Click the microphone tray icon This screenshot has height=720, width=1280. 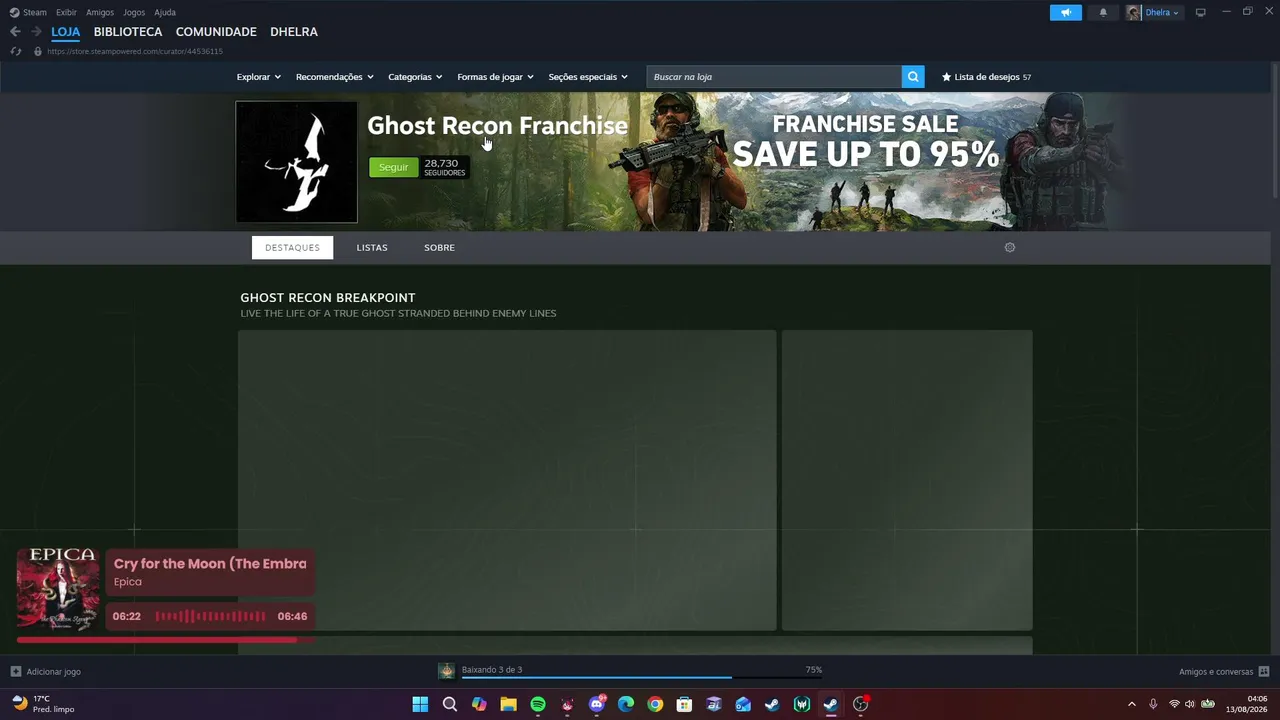coord(1153,704)
